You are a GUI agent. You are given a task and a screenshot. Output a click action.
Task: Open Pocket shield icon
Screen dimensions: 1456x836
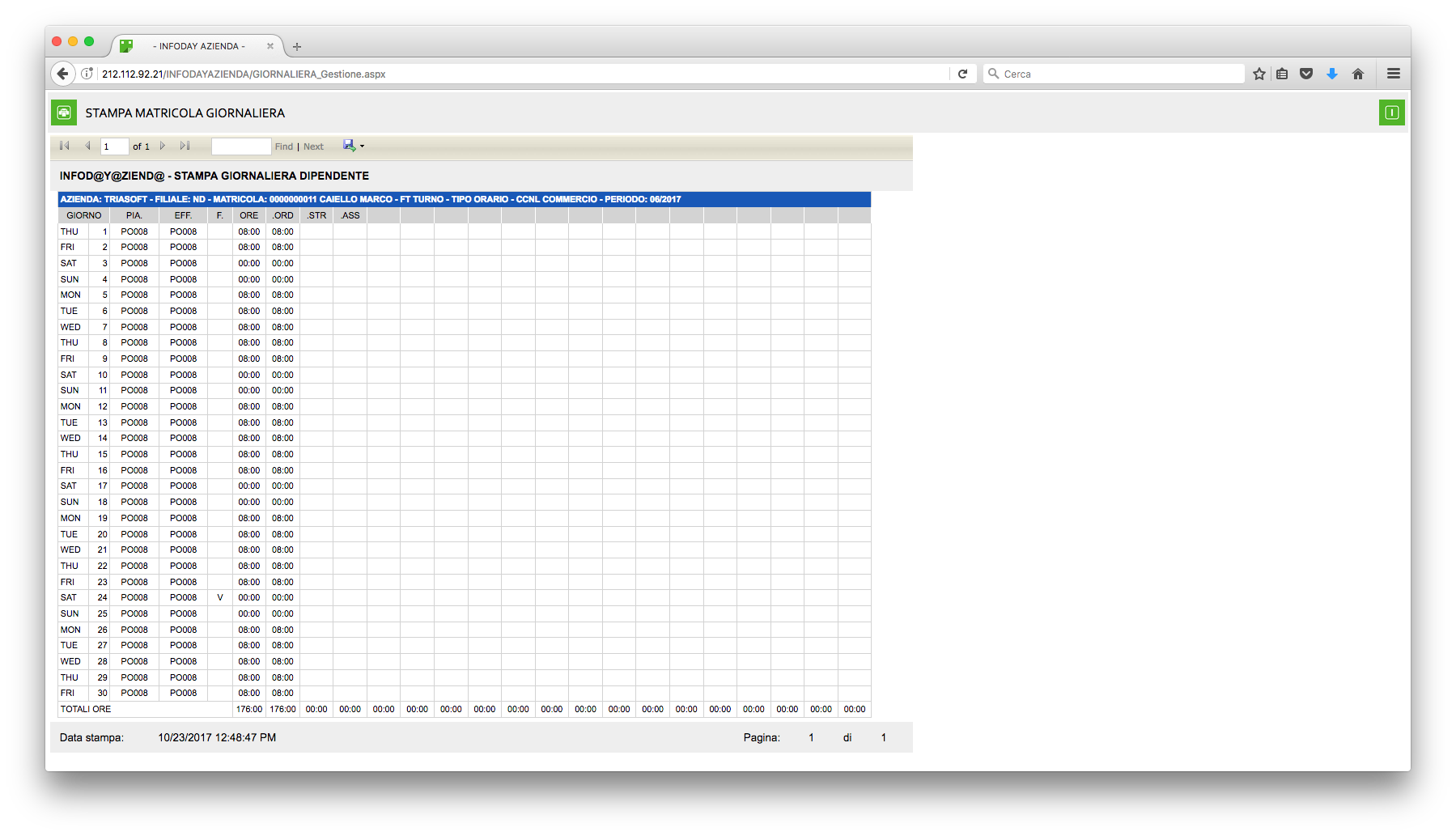pyautogui.click(x=1306, y=74)
